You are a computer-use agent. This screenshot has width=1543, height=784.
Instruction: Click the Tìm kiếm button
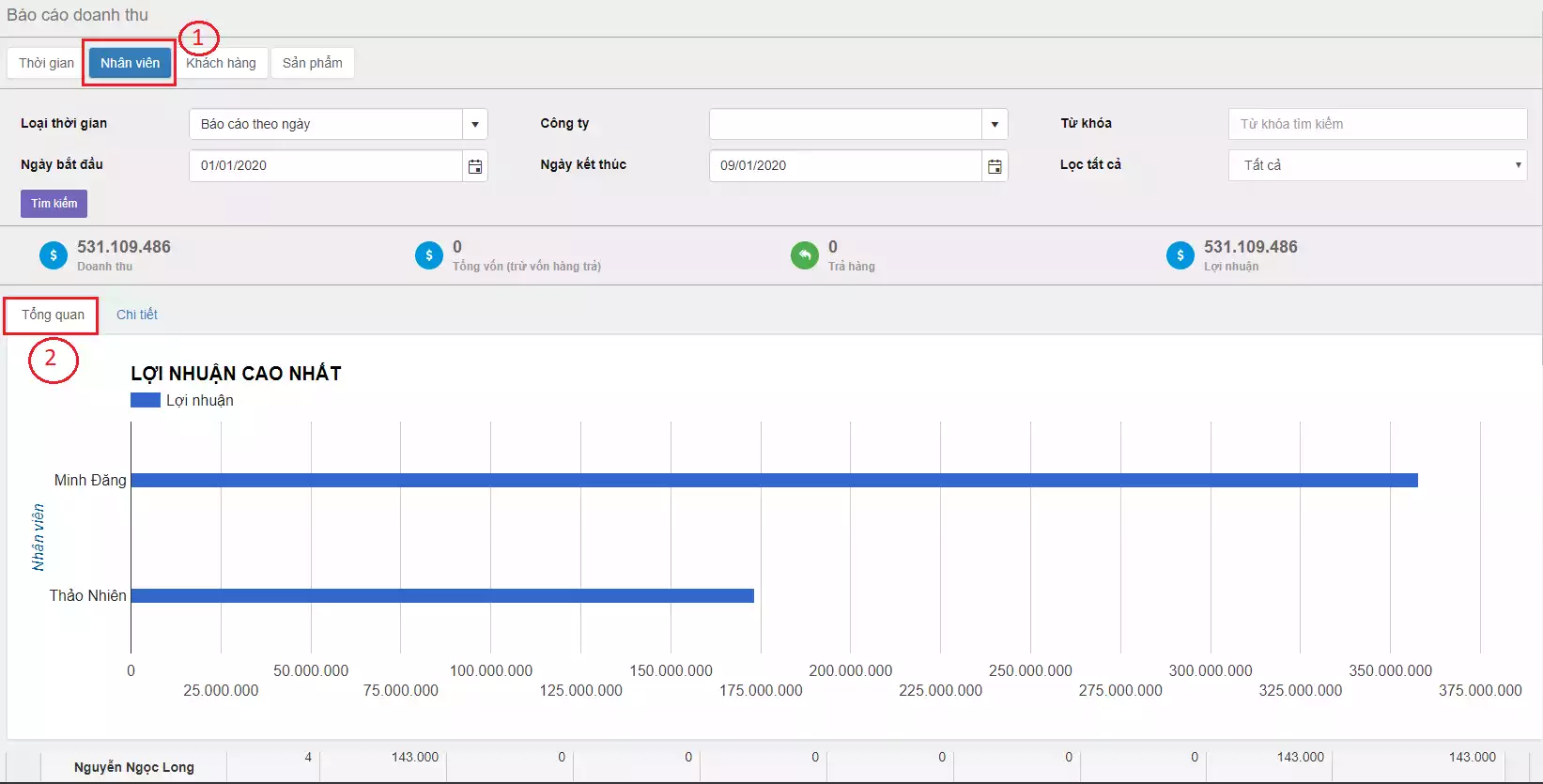(54, 204)
